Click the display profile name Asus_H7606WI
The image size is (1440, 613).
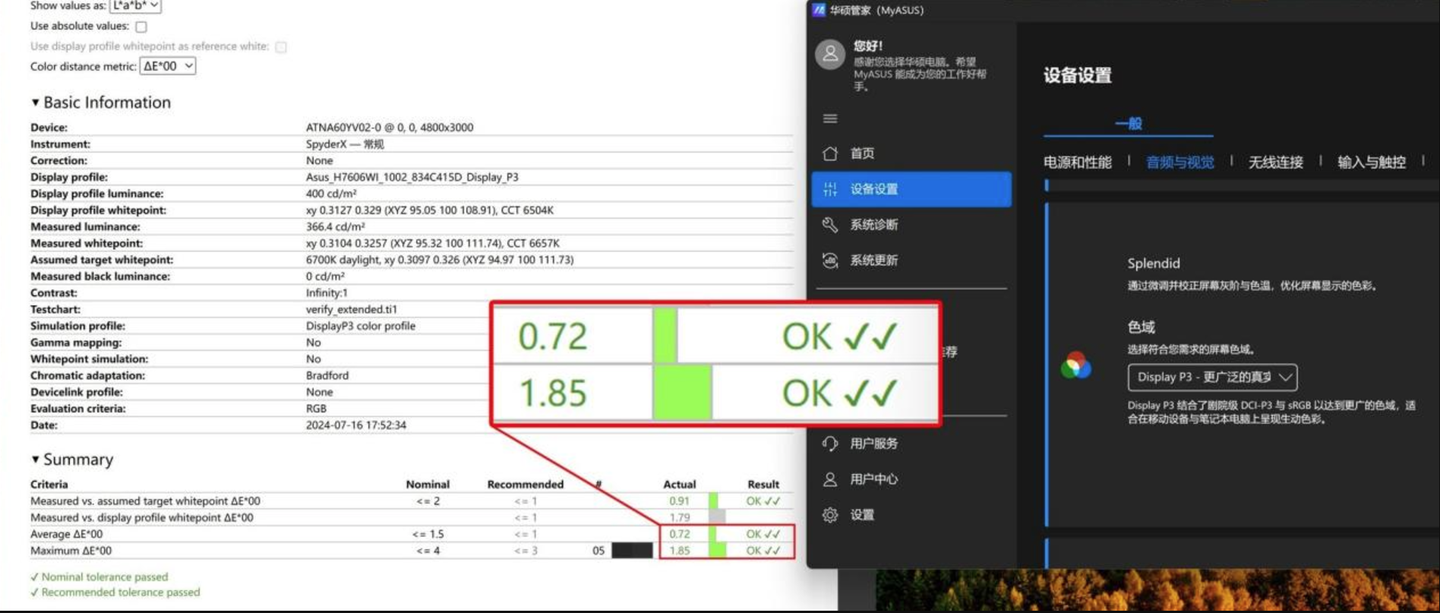(x=412, y=177)
